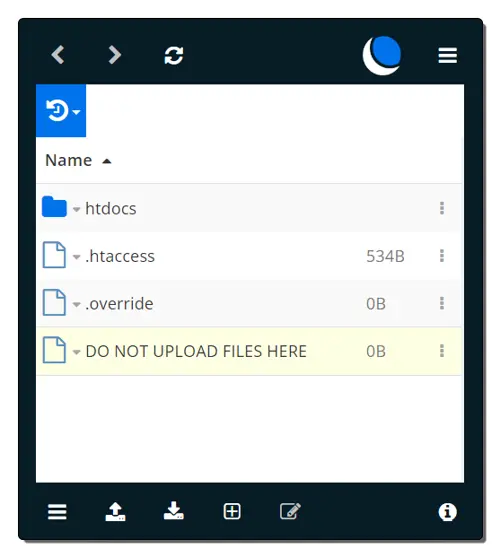Expand the .override row dropdown arrow

76,304
